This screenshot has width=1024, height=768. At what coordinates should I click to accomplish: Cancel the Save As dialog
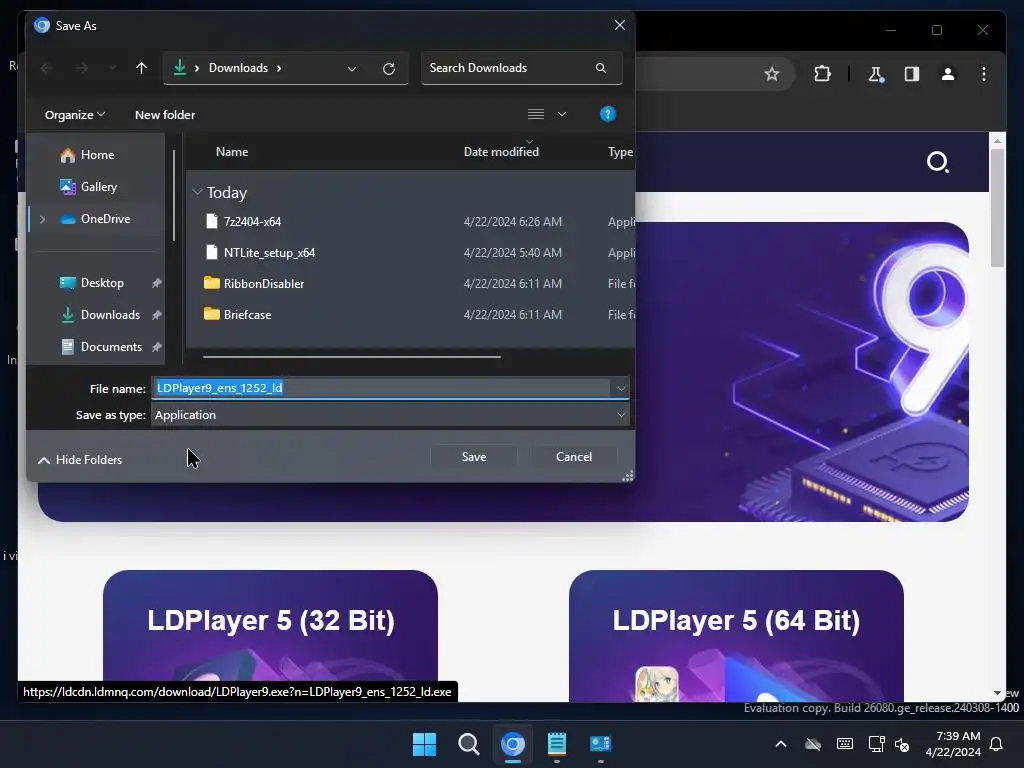(573, 456)
